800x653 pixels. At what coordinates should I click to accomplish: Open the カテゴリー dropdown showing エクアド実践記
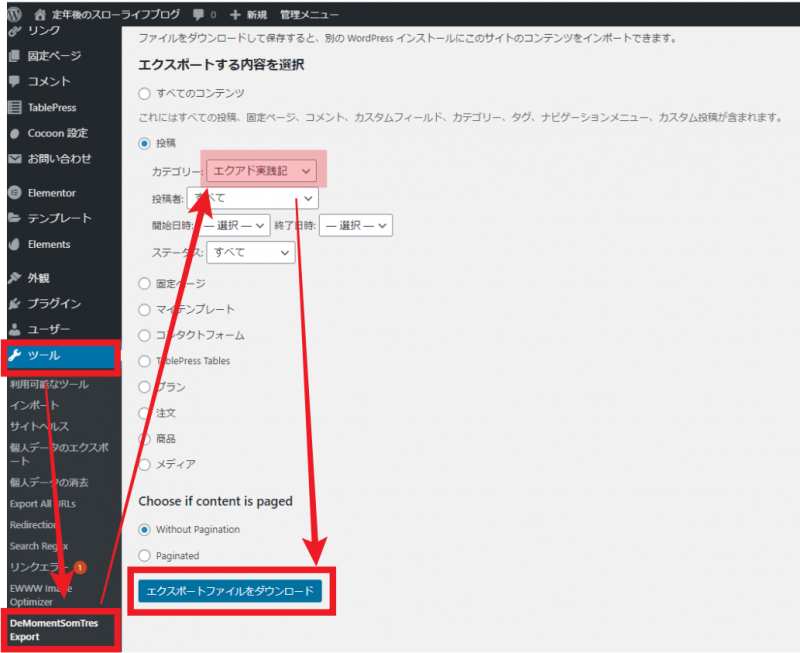point(259,170)
